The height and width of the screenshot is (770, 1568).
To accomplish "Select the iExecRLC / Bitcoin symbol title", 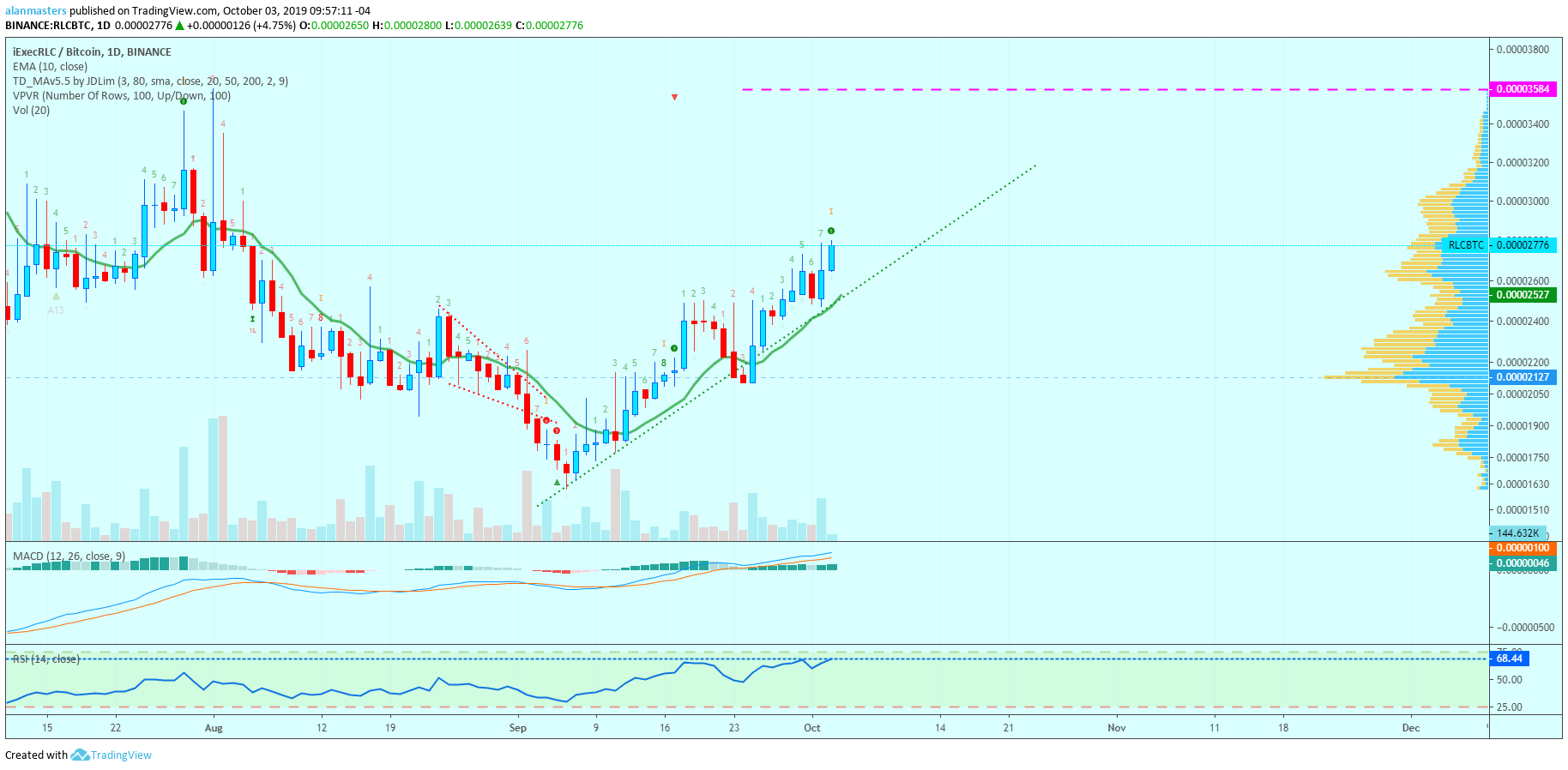I will 92,52.
